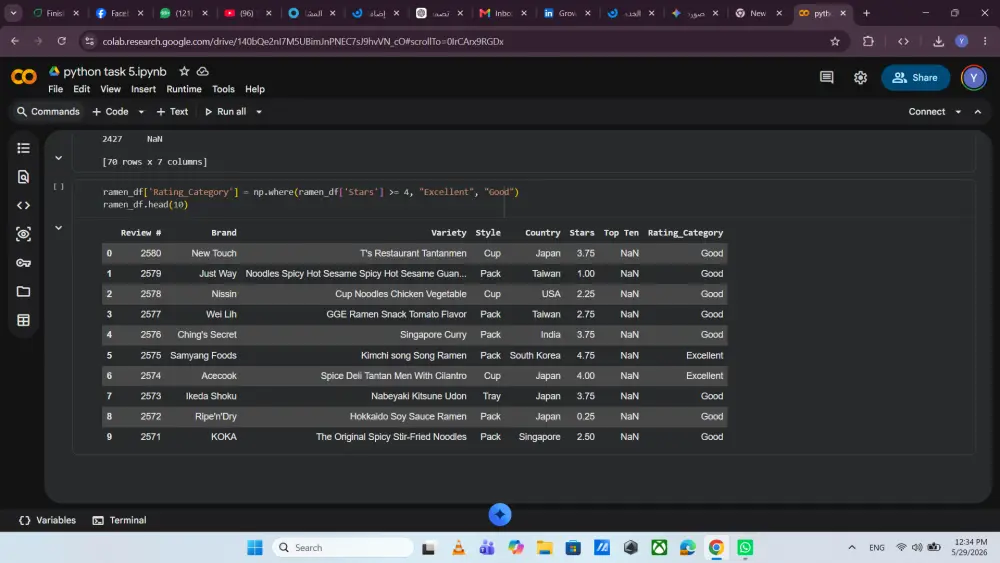This screenshot has width=1000, height=563.
Task: Add a new Text cell
Action: pos(172,112)
